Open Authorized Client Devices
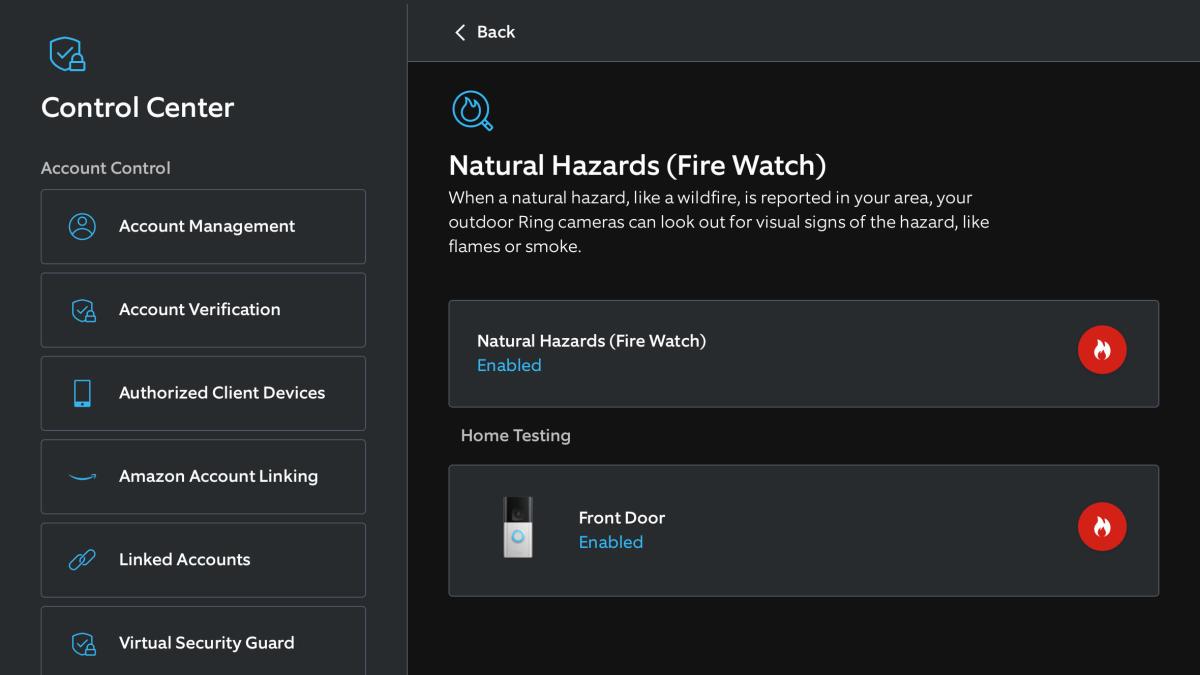The height and width of the screenshot is (675, 1200). (203, 393)
